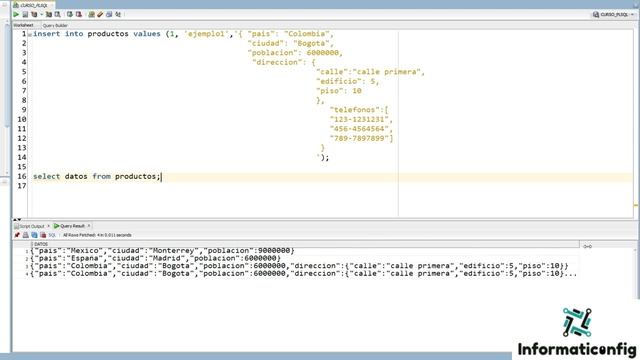The width and height of the screenshot is (640, 360).
Task: Select the Query Result tab
Action: pos(69,226)
